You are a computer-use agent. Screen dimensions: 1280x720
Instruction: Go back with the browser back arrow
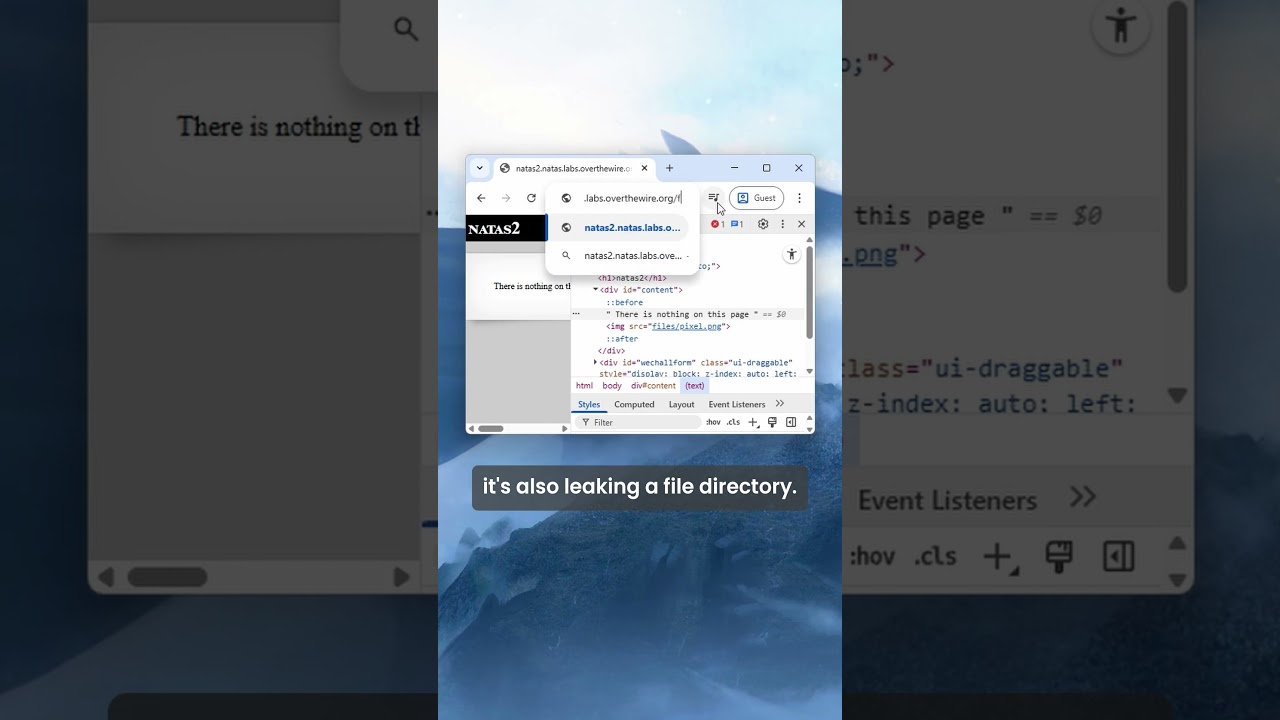click(481, 198)
